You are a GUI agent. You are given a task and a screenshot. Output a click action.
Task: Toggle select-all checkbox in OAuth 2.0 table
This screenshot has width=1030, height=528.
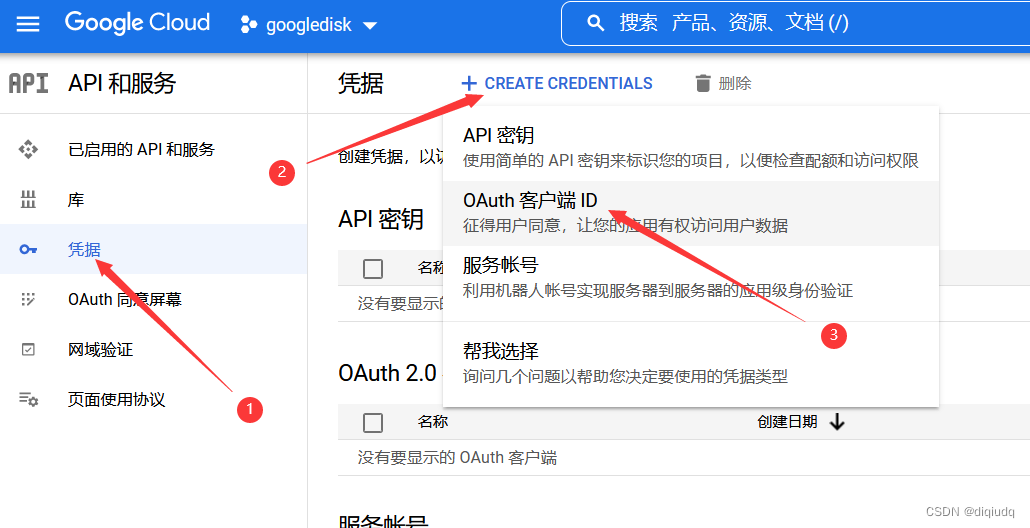pyautogui.click(x=372, y=422)
